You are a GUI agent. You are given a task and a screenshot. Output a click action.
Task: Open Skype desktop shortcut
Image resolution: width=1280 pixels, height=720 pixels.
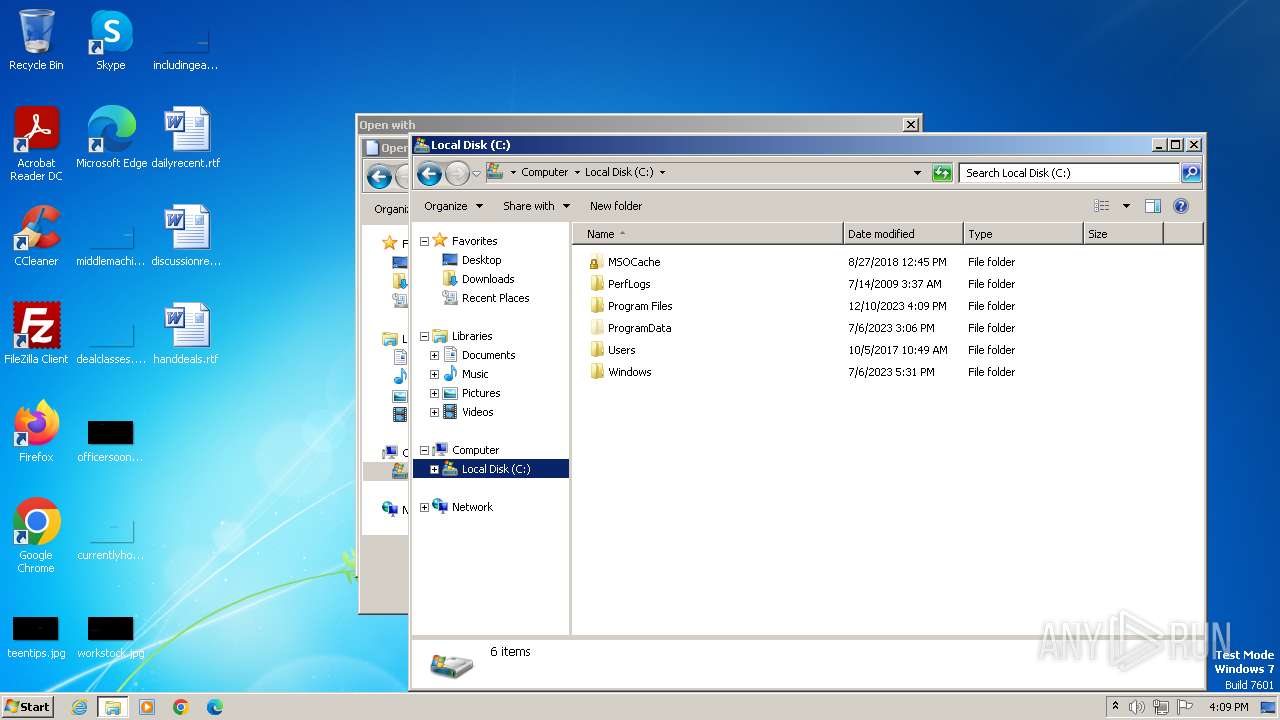[111, 40]
